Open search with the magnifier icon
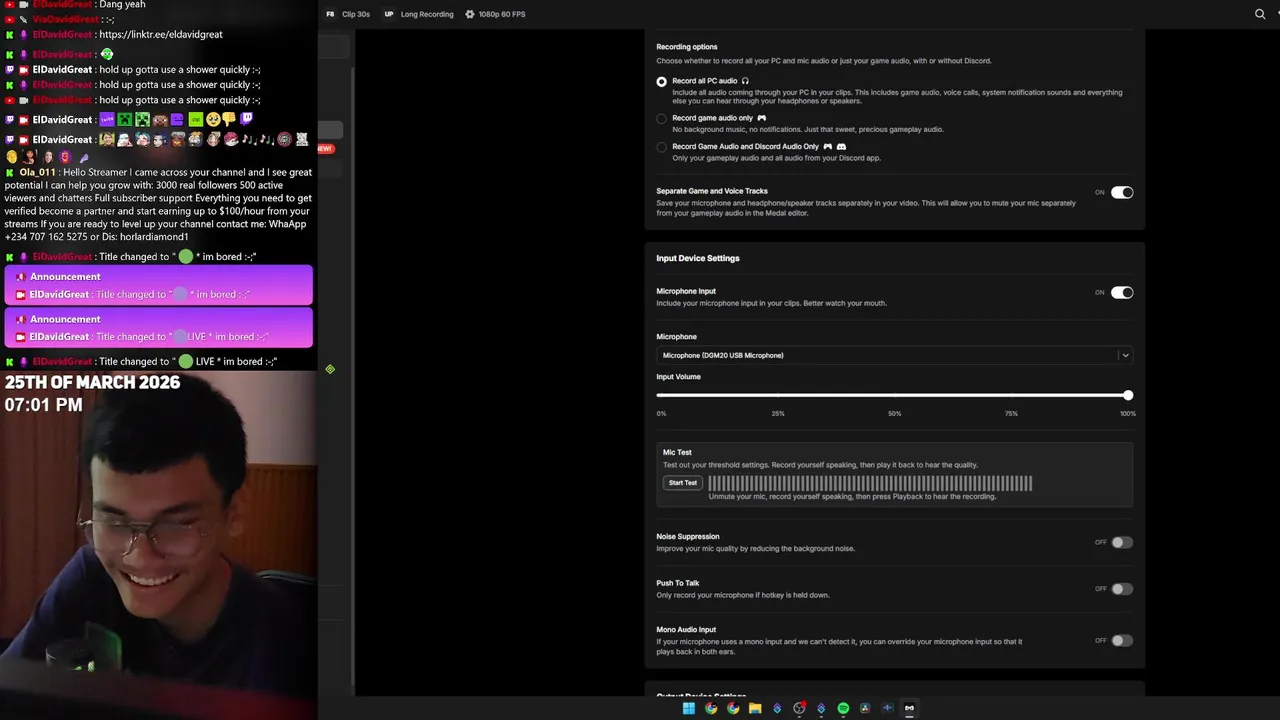Image resolution: width=1280 pixels, height=720 pixels. point(1260,14)
